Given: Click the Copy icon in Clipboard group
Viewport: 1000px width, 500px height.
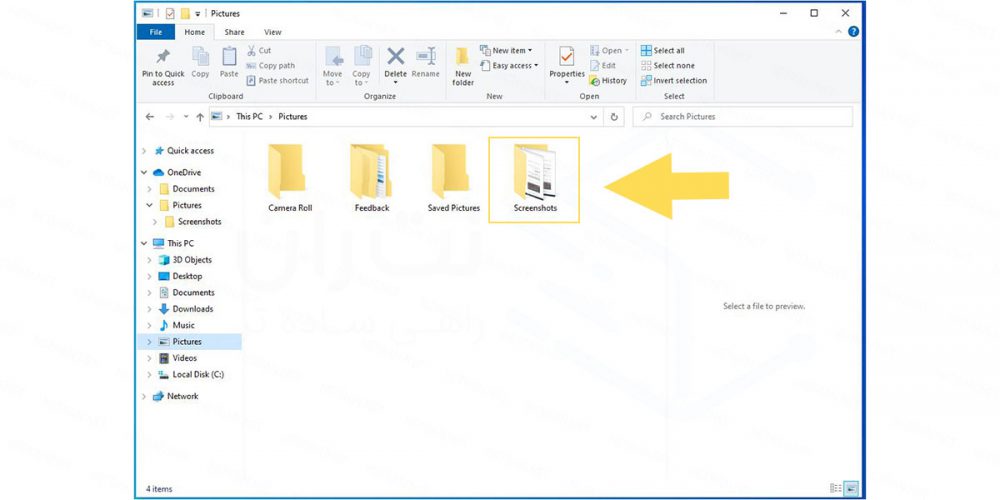Looking at the screenshot, I should coord(200,58).
